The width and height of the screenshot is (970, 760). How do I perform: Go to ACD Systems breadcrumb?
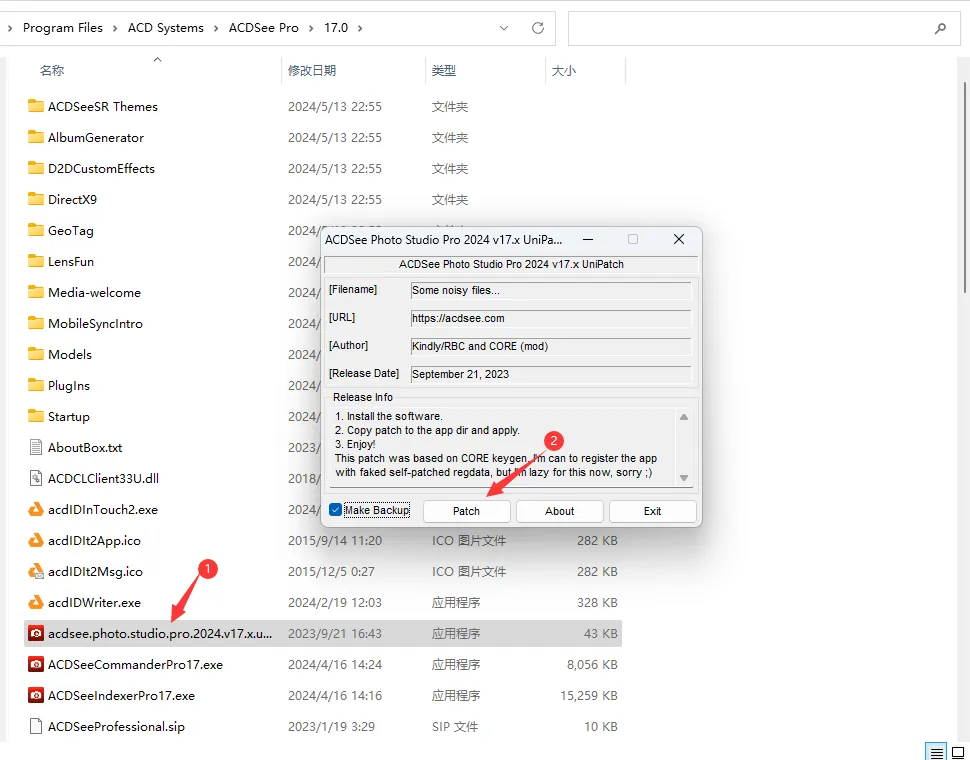coord(166,28)
